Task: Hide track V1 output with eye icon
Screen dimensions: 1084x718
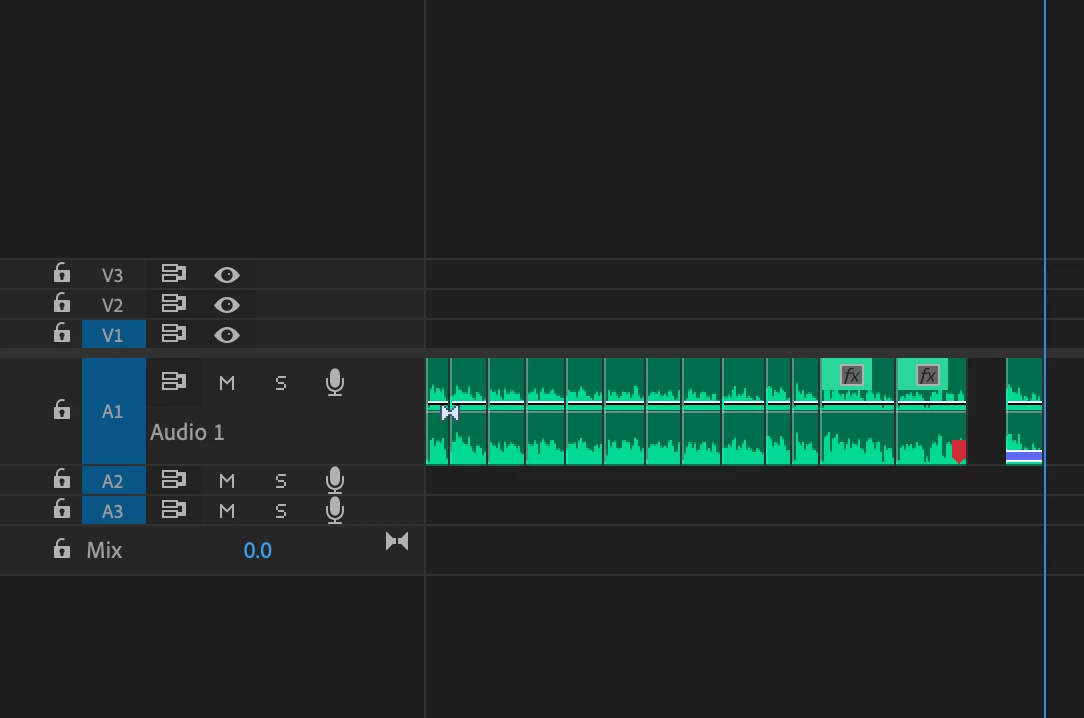Action: [227, 335]
